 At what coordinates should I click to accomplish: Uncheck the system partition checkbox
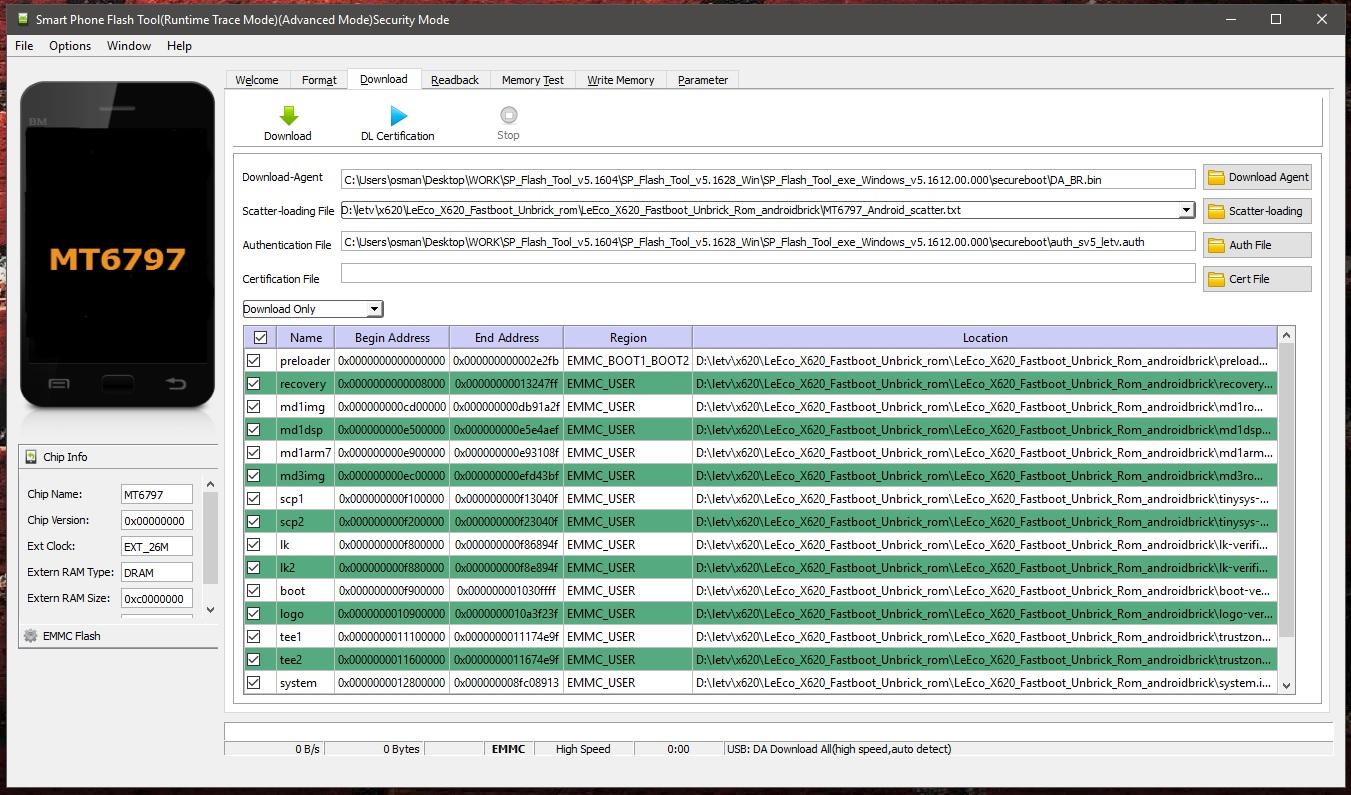[254, 683]
